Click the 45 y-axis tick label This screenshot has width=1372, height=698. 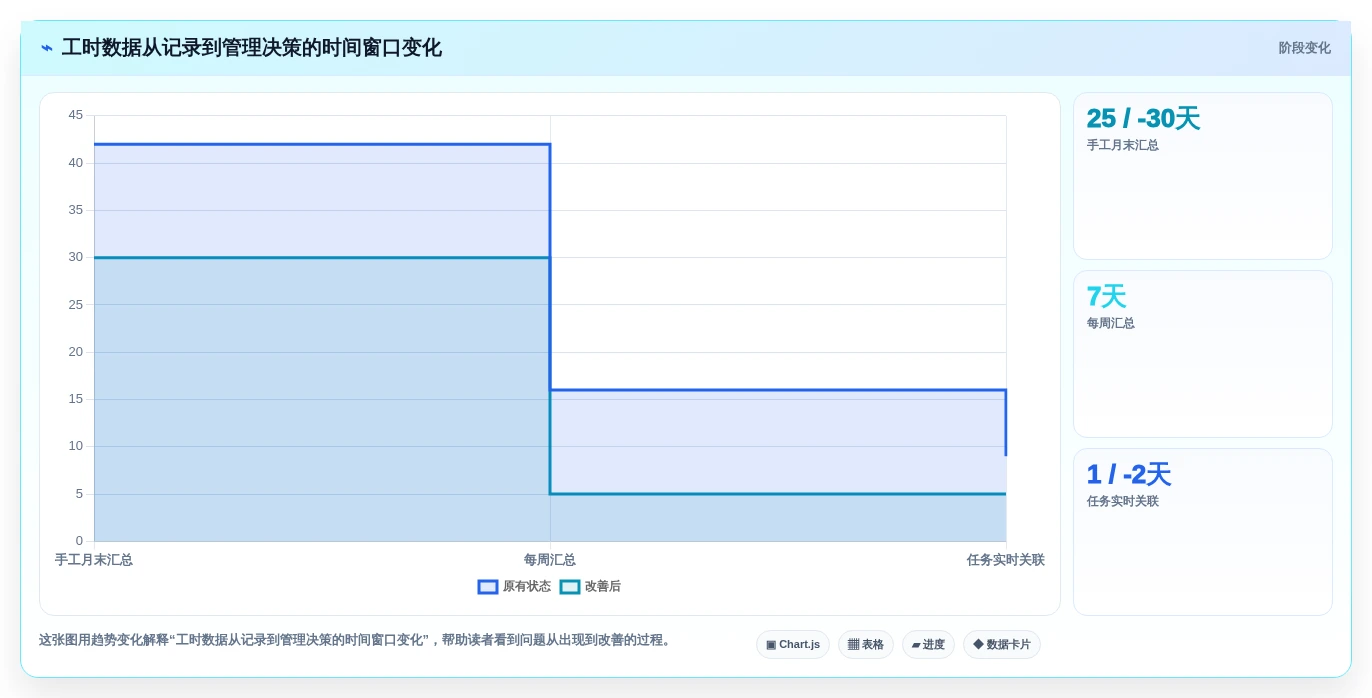coord(76,115)
